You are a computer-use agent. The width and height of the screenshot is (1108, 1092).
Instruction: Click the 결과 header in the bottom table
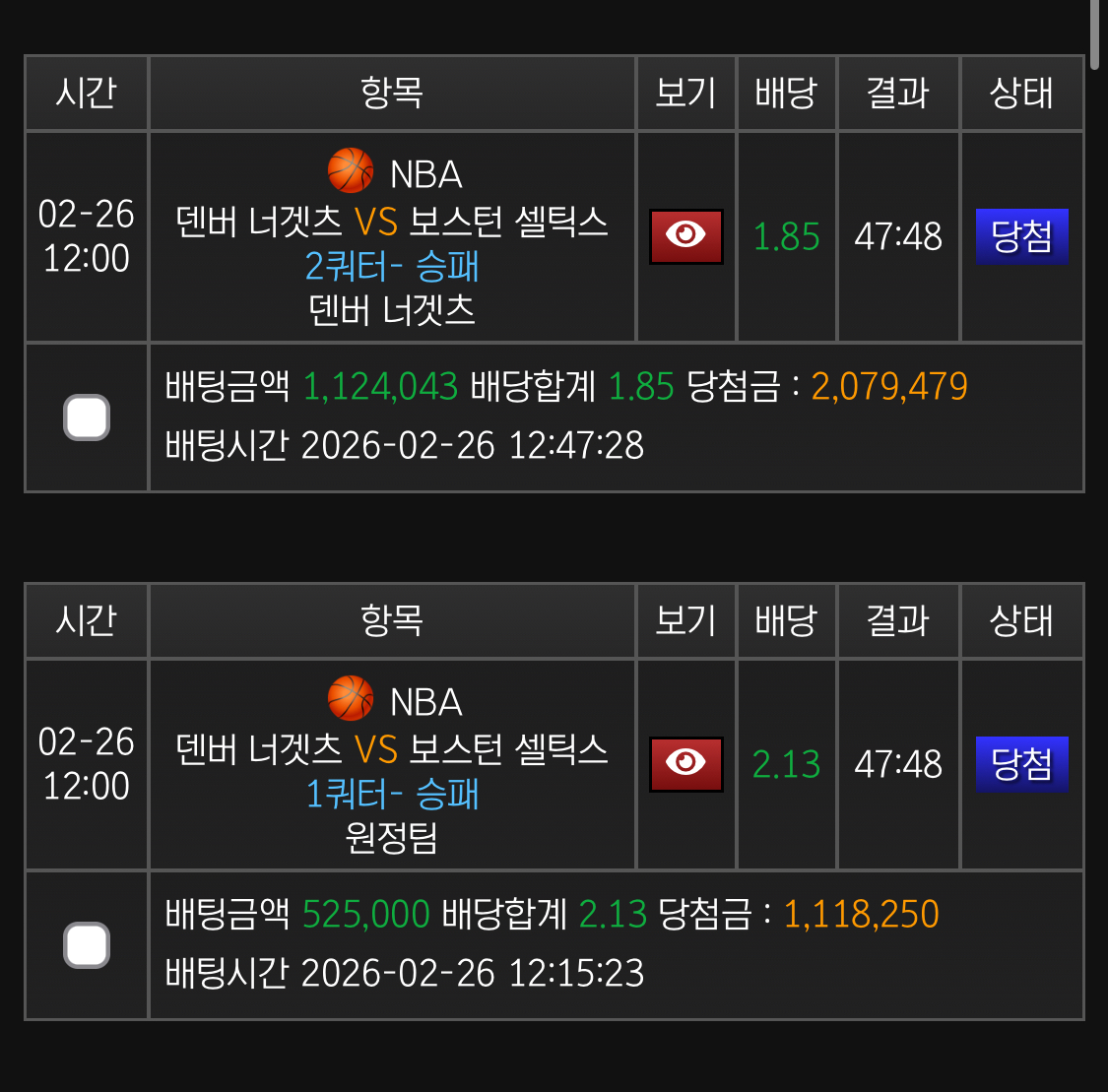(x=897, y=620)
